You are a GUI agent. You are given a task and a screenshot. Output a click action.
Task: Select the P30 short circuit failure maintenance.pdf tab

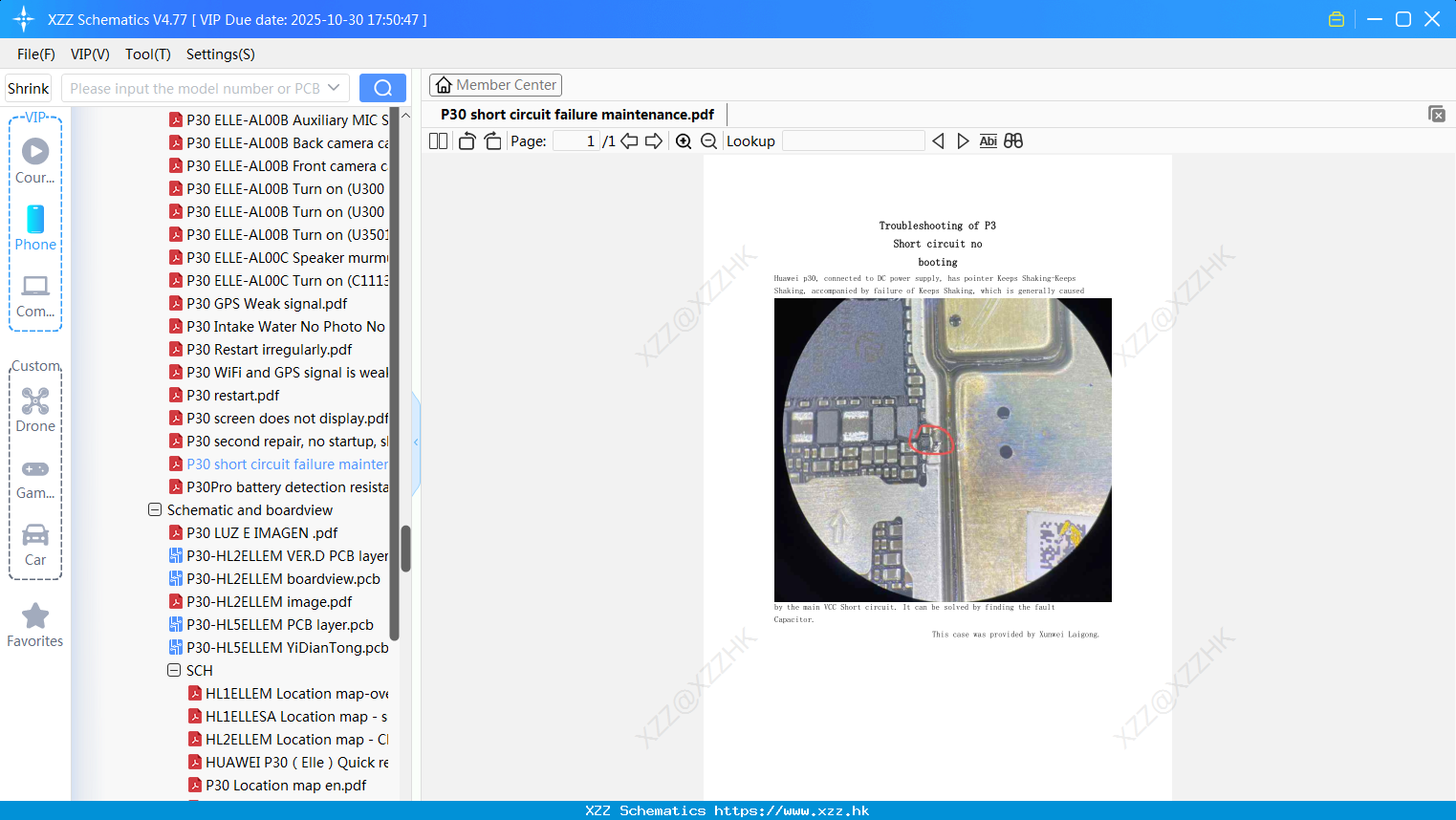pos(577,115)
